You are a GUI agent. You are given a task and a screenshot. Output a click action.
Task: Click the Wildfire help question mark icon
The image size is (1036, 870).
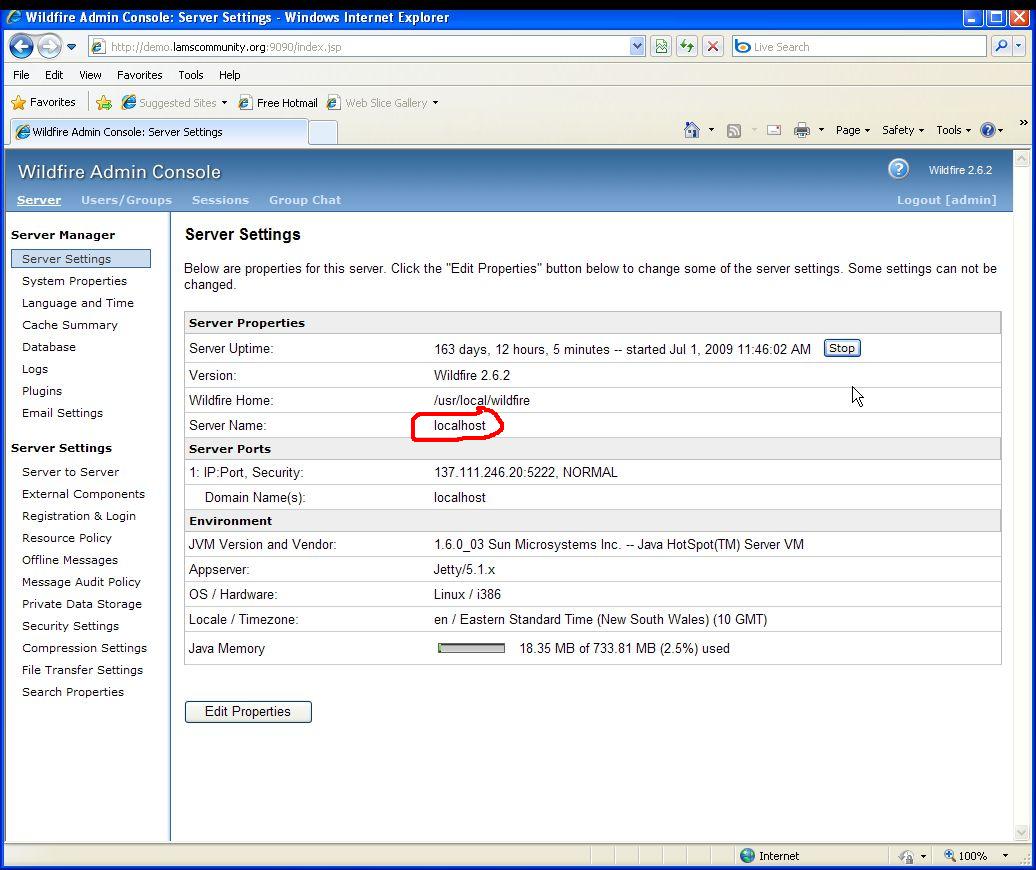(x=898, y=169)
